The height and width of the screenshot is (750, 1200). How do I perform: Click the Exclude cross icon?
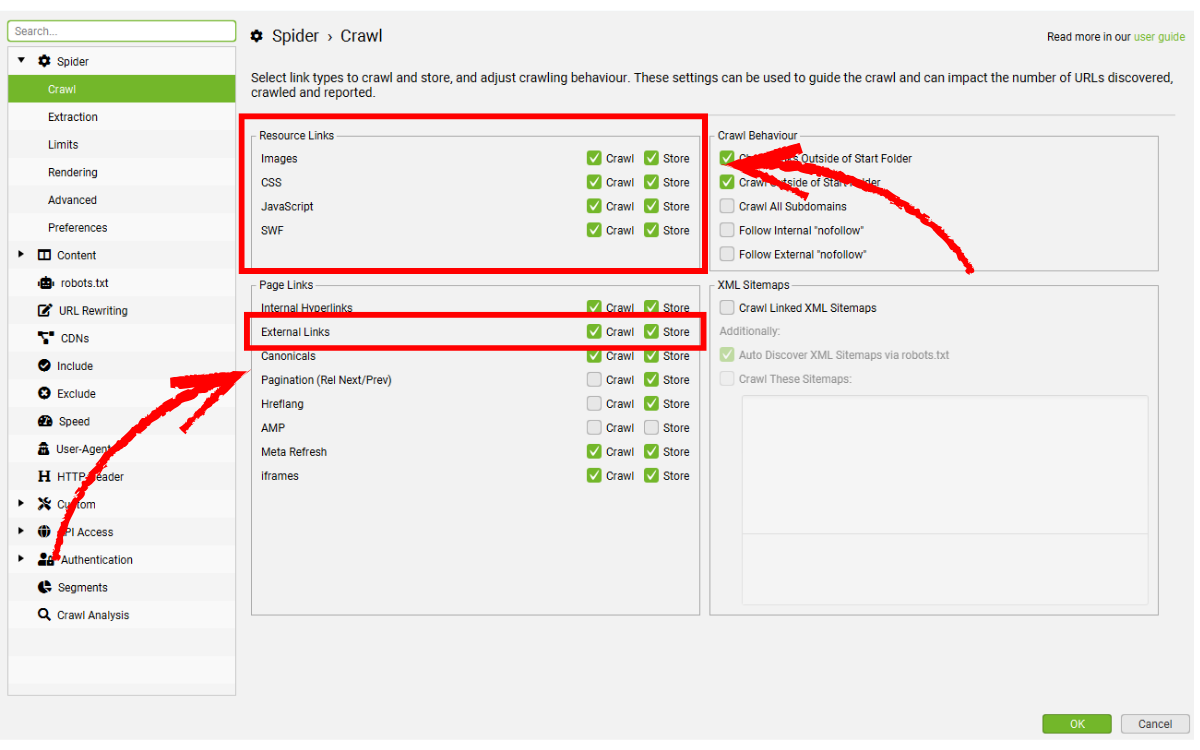tap(45, 394)
